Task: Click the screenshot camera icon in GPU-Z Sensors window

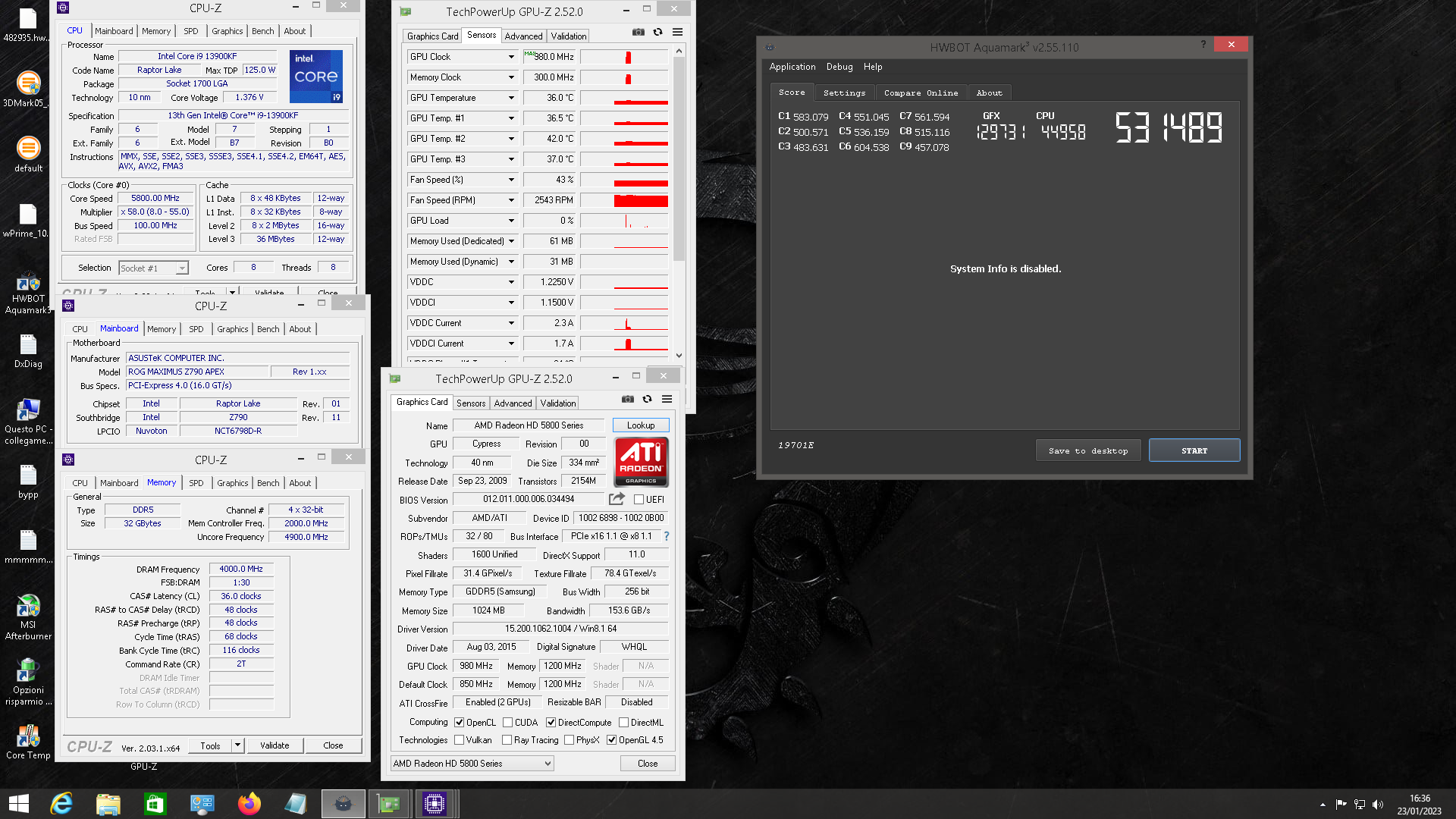Action: 639,32
